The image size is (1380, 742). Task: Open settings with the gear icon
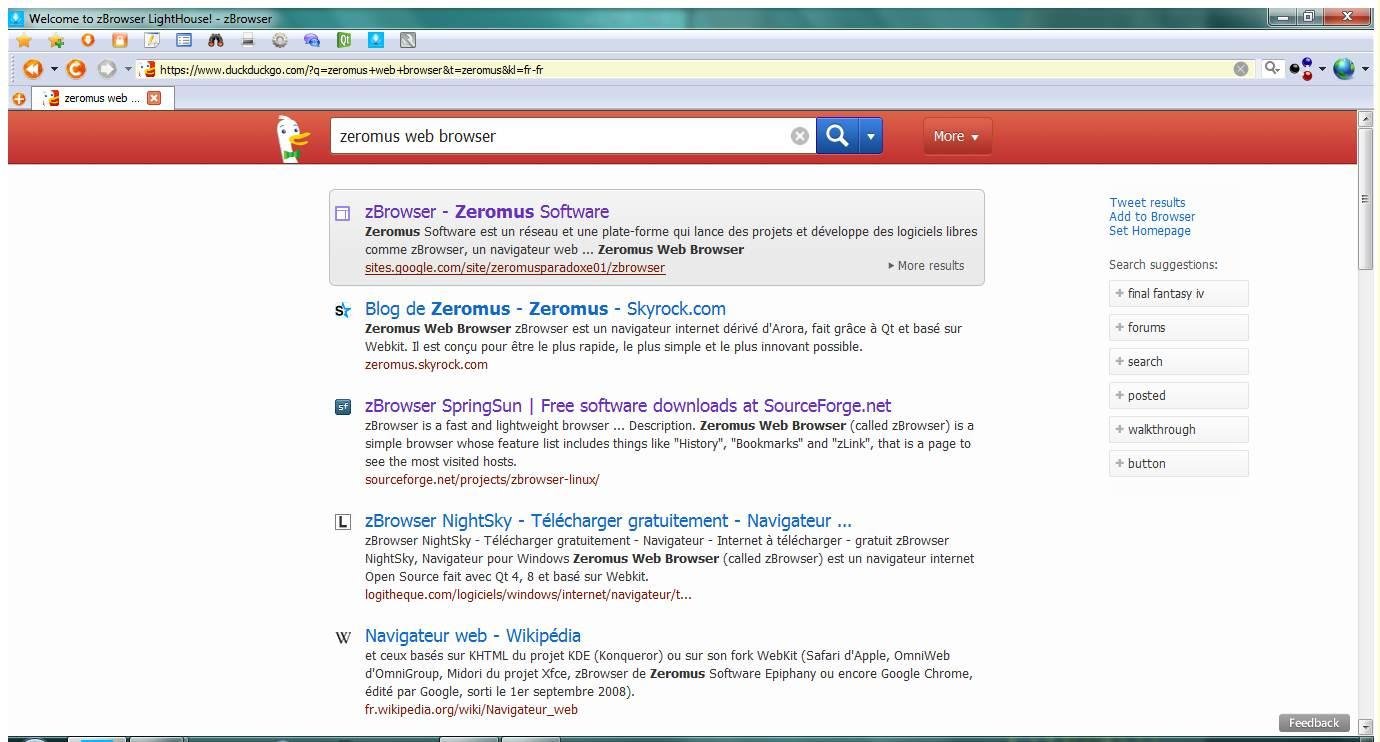click(x=281, y=40)
